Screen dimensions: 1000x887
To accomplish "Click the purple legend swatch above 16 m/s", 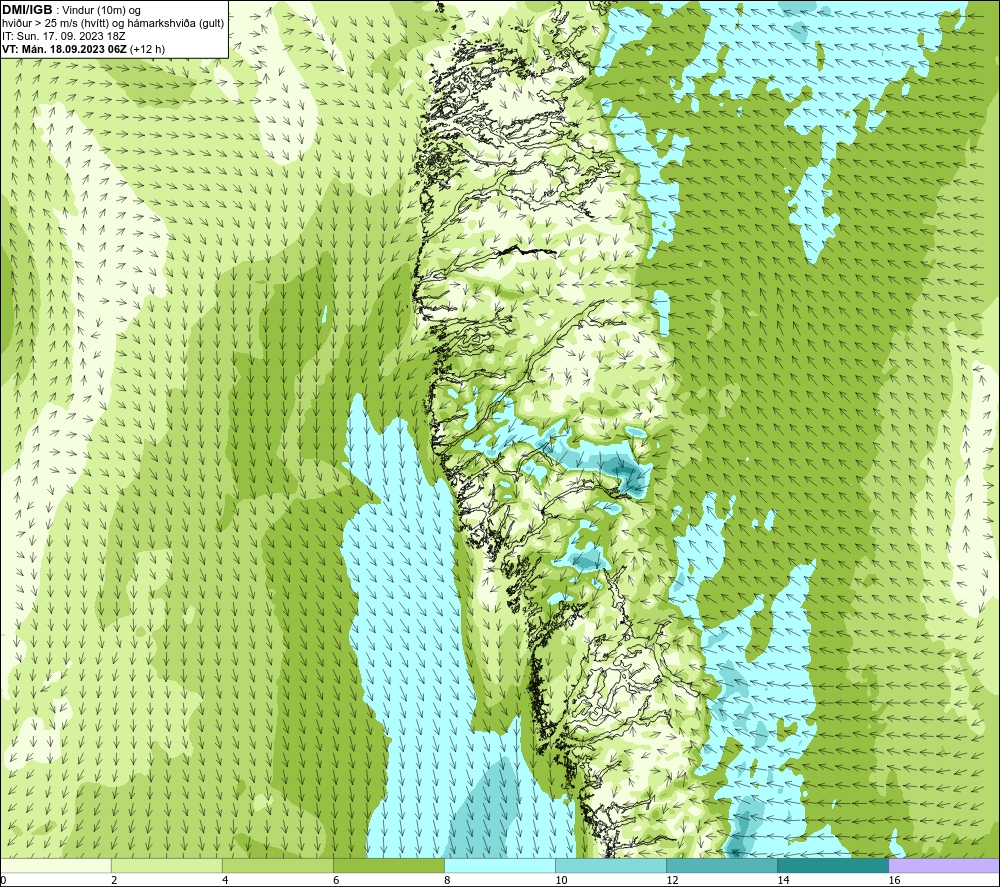I will click(x=944, y=865).
